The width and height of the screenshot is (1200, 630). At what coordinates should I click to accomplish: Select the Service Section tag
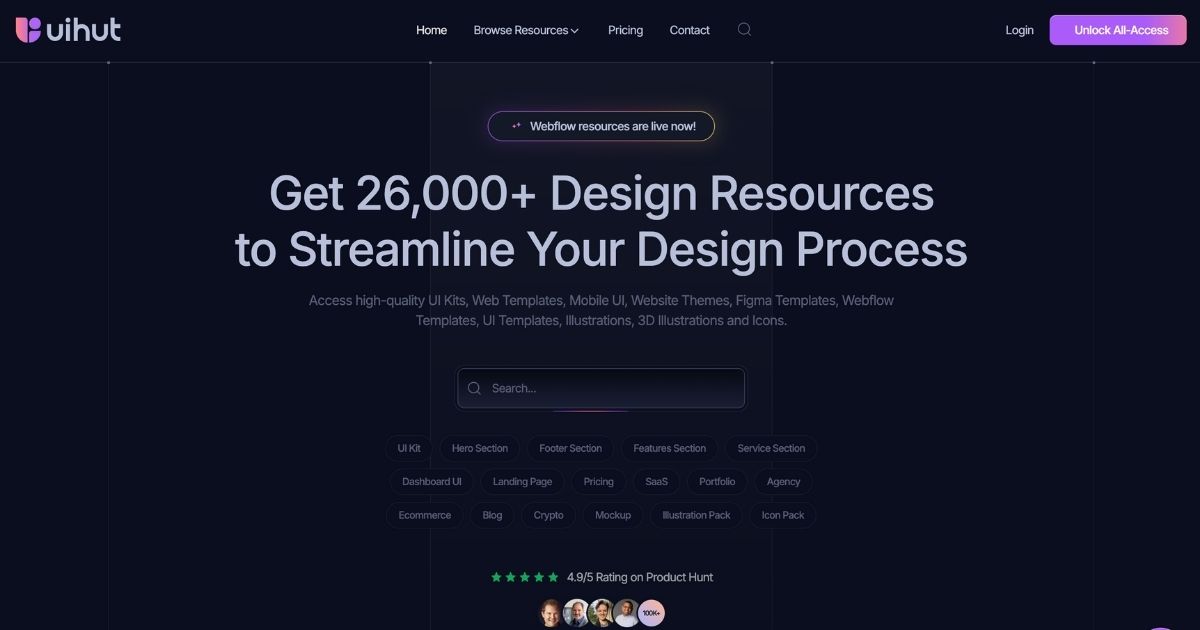click(771, 448)
